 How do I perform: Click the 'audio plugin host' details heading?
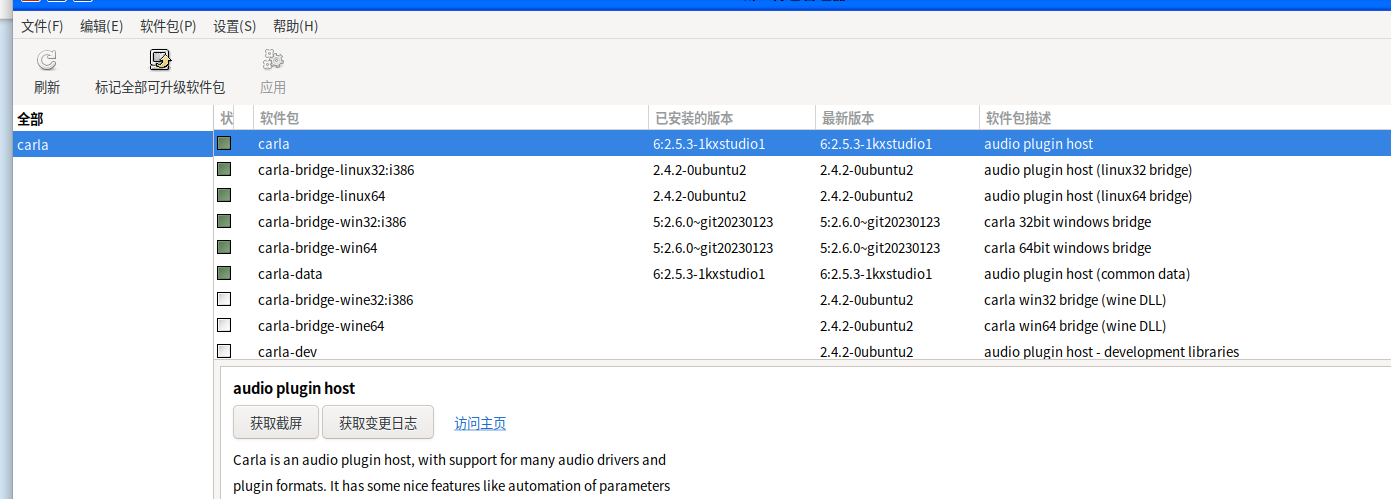pos(294,388)
